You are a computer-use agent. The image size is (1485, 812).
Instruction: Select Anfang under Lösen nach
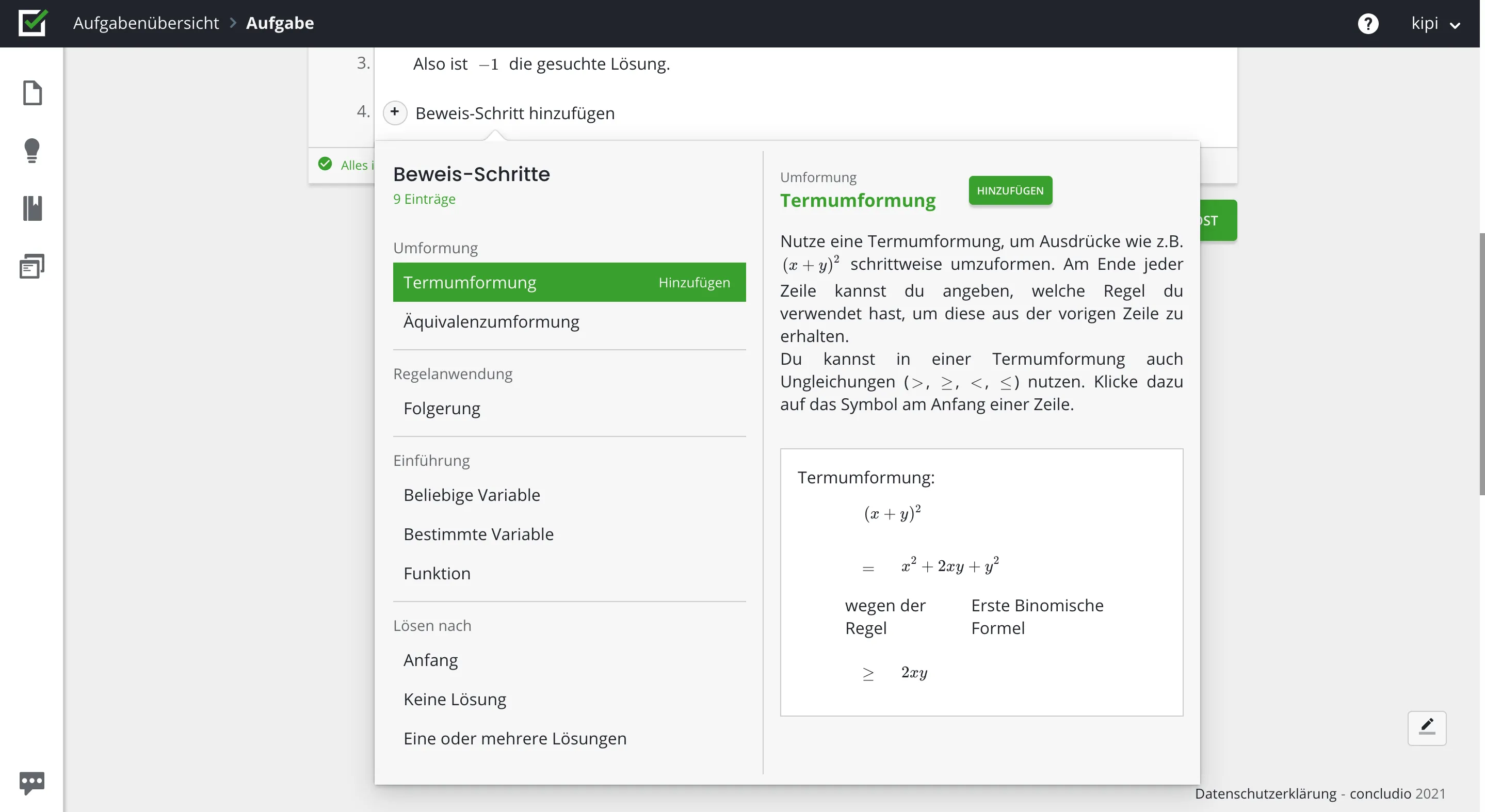pyautogui.click(x=430, y=660)
